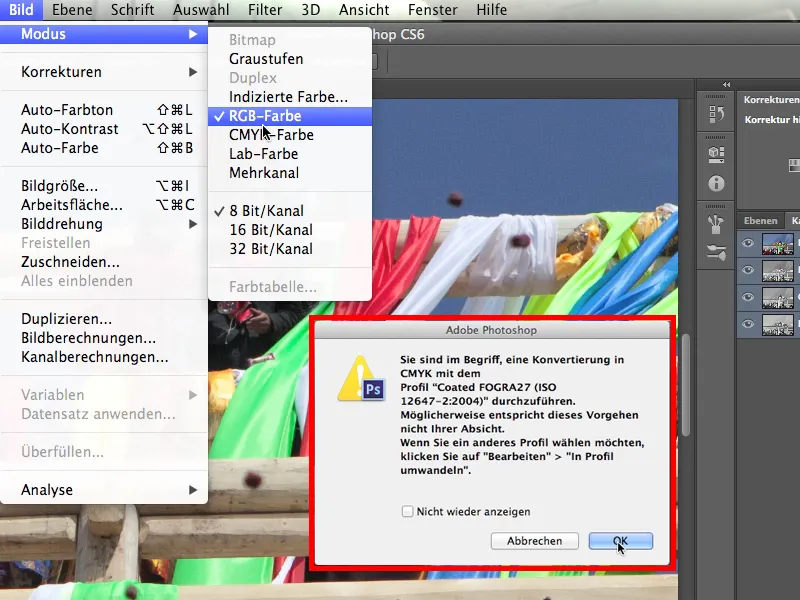Open the Hilfe menu
Viewport: 800px width, 600px height.
(491, 10)
